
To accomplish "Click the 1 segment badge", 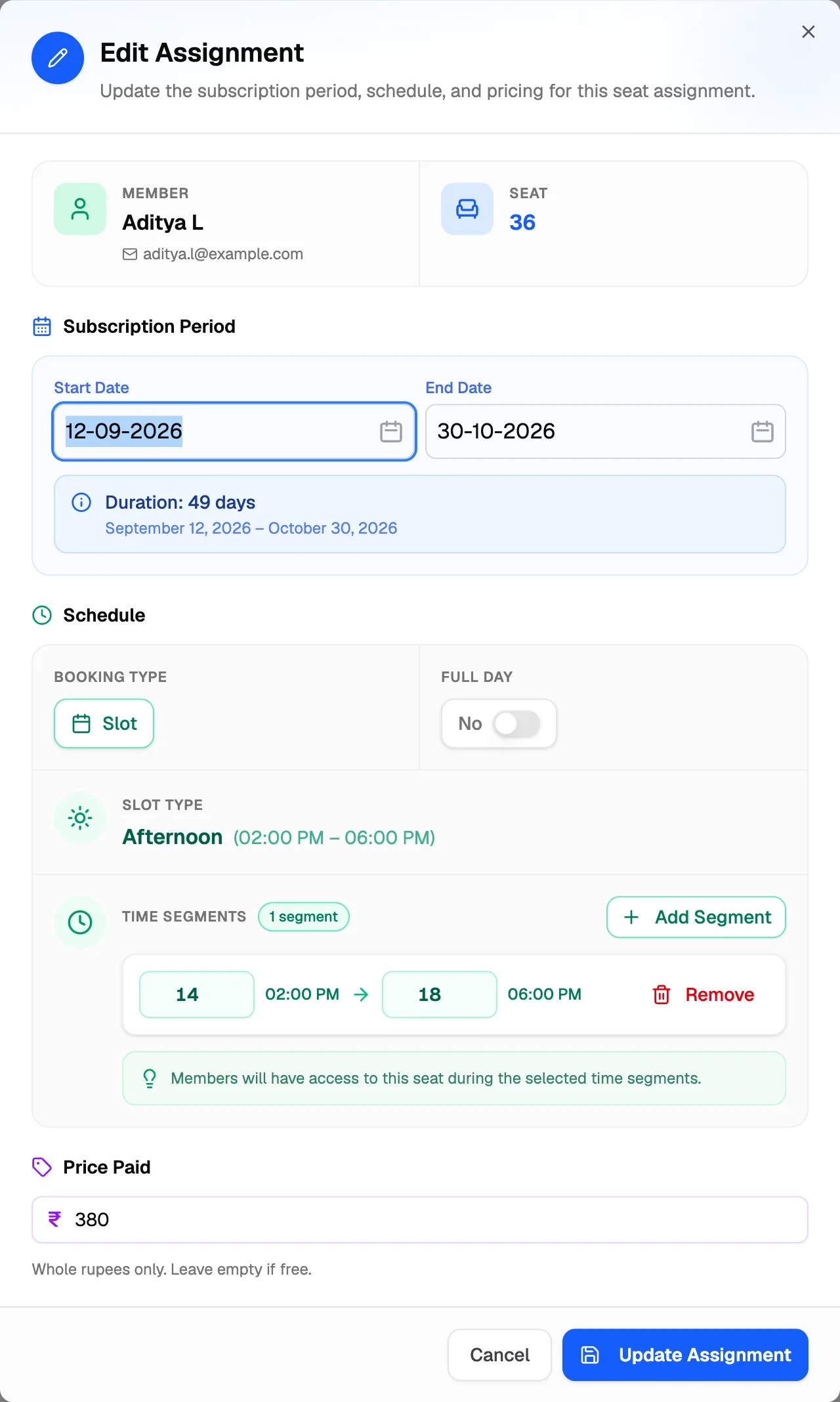I will point(304,917).
